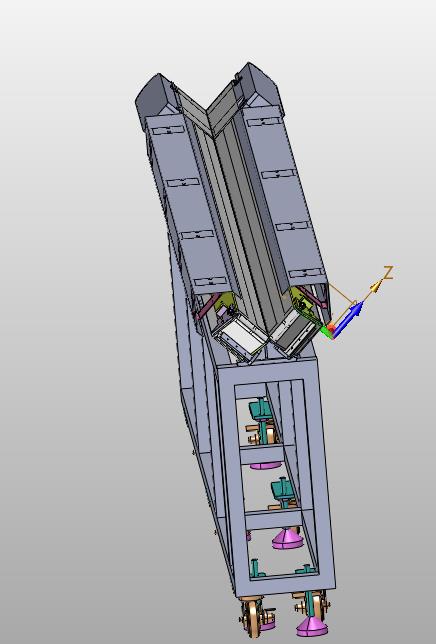Click the blue axis arrow of the triad
This screenshot has height=644, width=436.
[349, 319]
